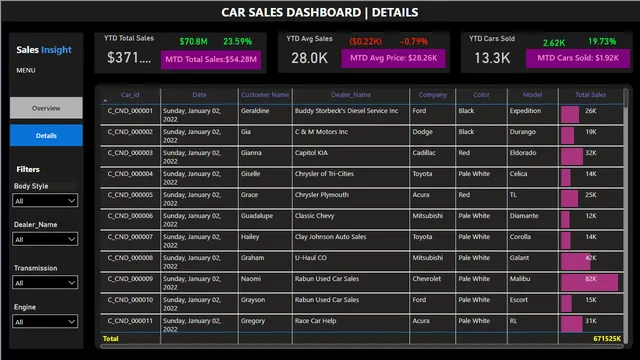Click the ($0.22K) difference value
Screen dimensions: 640x360
coord(366,42)
